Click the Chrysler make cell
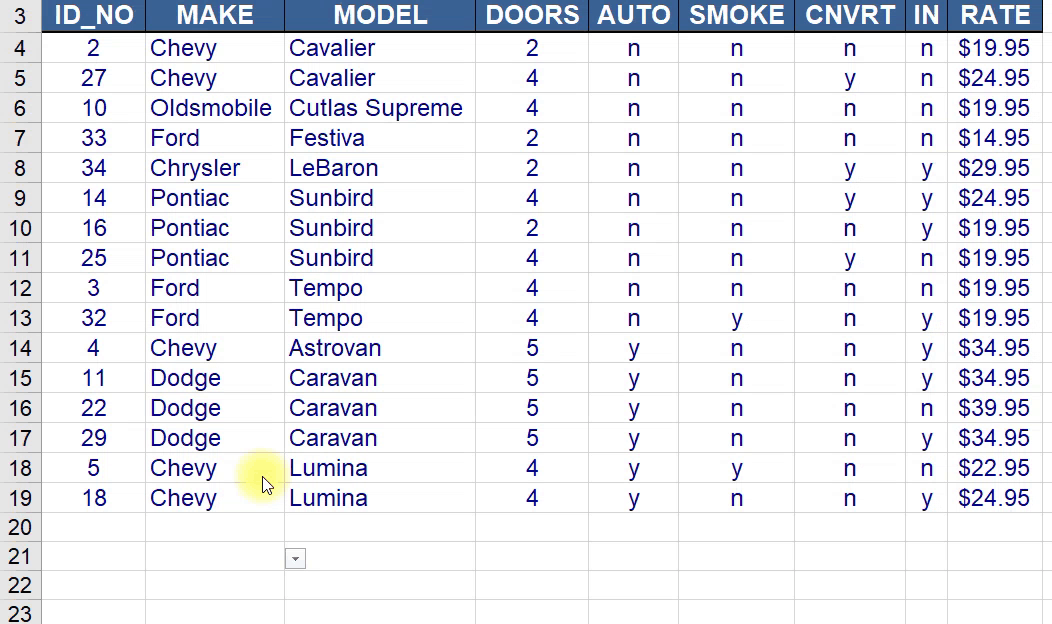 (x=215, y=168)
